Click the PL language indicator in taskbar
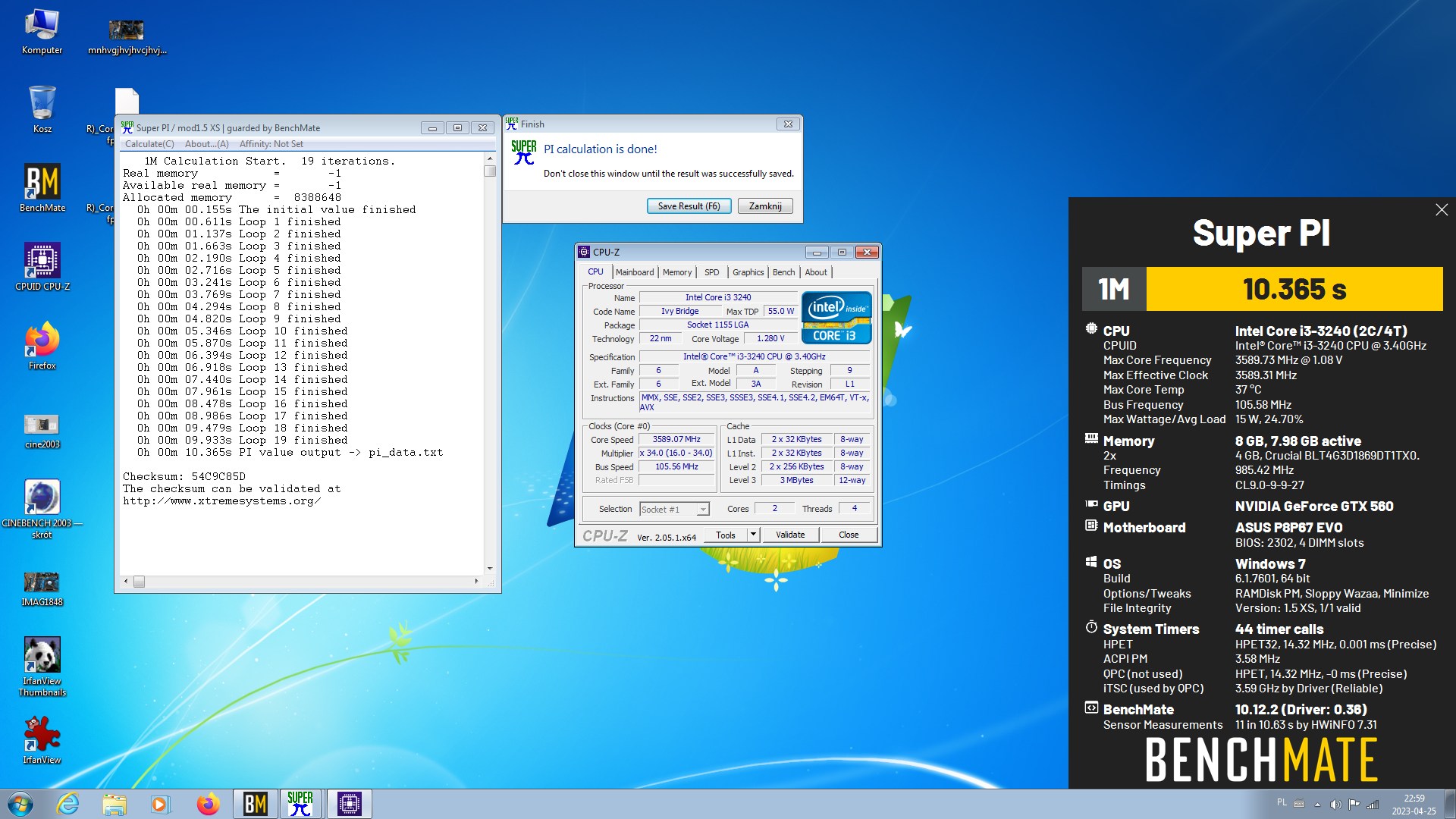 click(x=1282, y=802)
